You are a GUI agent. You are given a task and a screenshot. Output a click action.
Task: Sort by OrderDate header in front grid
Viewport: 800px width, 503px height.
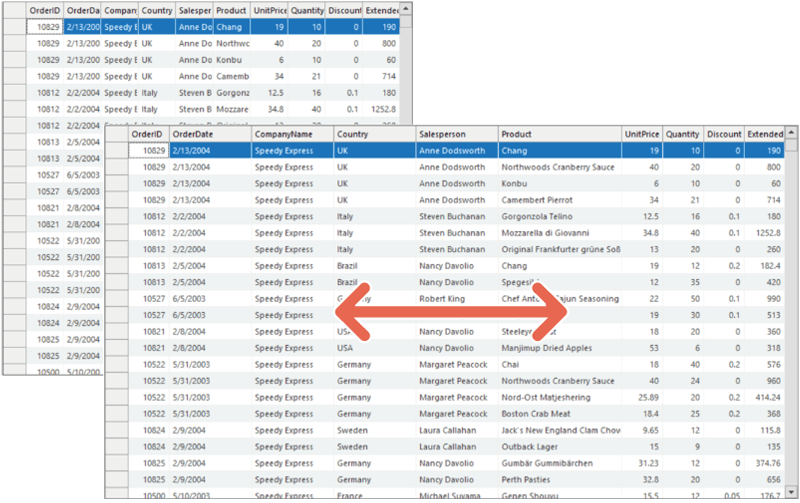click(210, 134)
